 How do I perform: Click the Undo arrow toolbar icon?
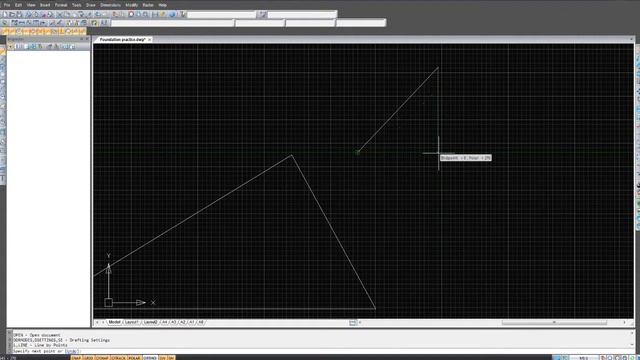pyautogui.click(x=98, y=14)
